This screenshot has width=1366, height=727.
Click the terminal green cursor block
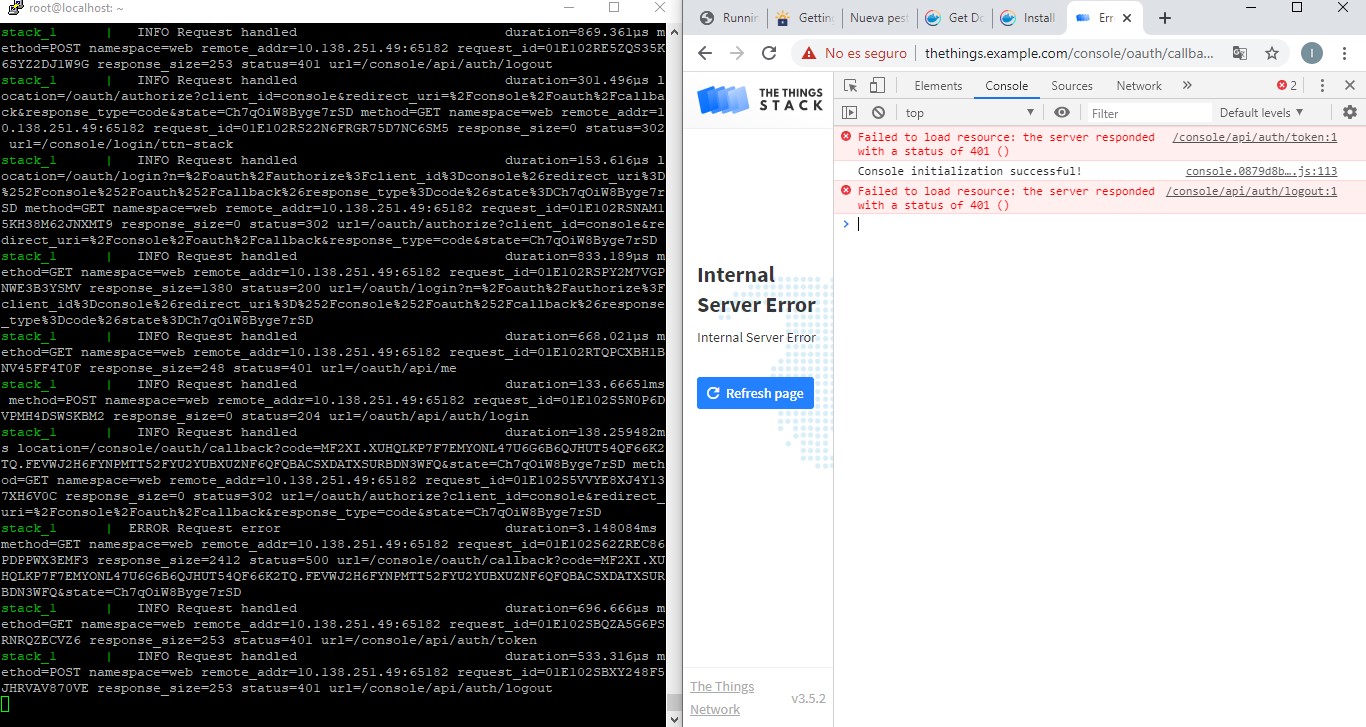pos(4,704)
